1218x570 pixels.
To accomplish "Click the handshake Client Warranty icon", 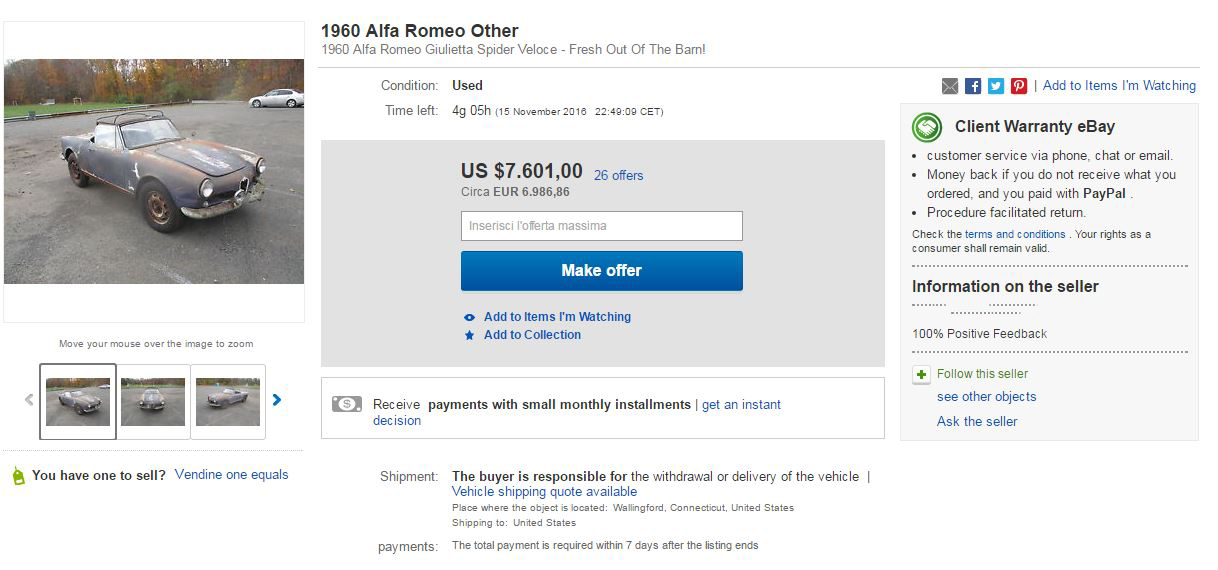I will pyautogui.click(x=927, y=127).
